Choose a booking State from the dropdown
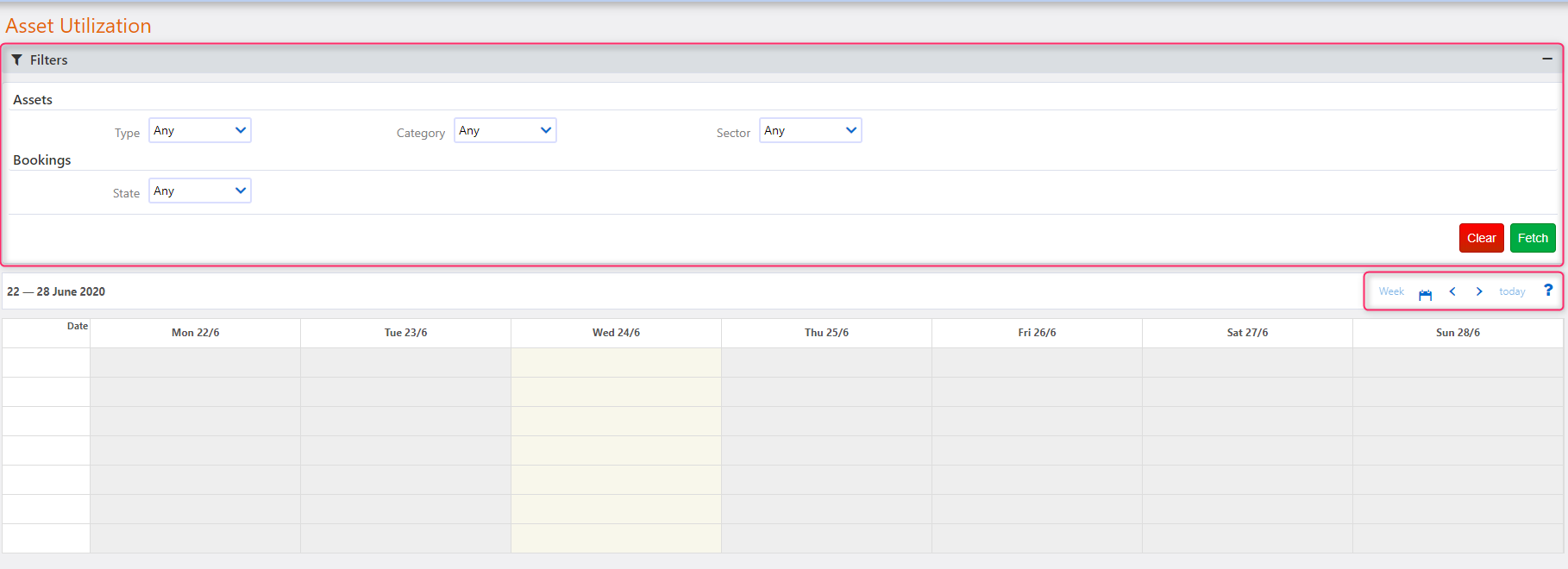The width and height of the screenshot is (1568, 569). (199, 191)
